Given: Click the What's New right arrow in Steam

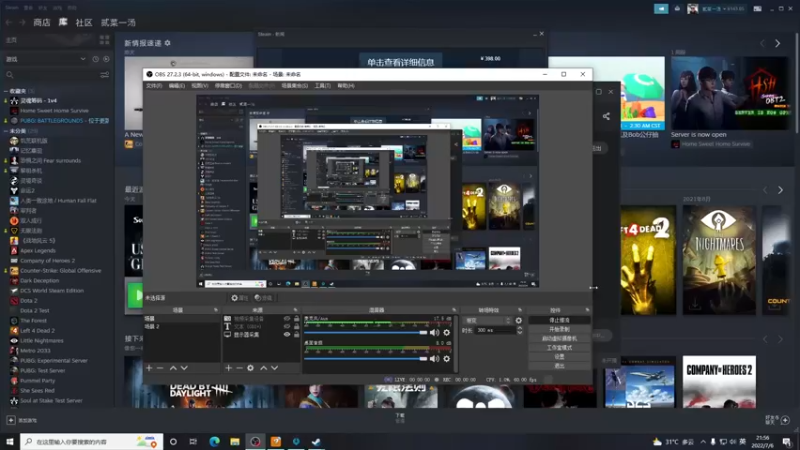Looking at the screenshot, I should 778,44.
